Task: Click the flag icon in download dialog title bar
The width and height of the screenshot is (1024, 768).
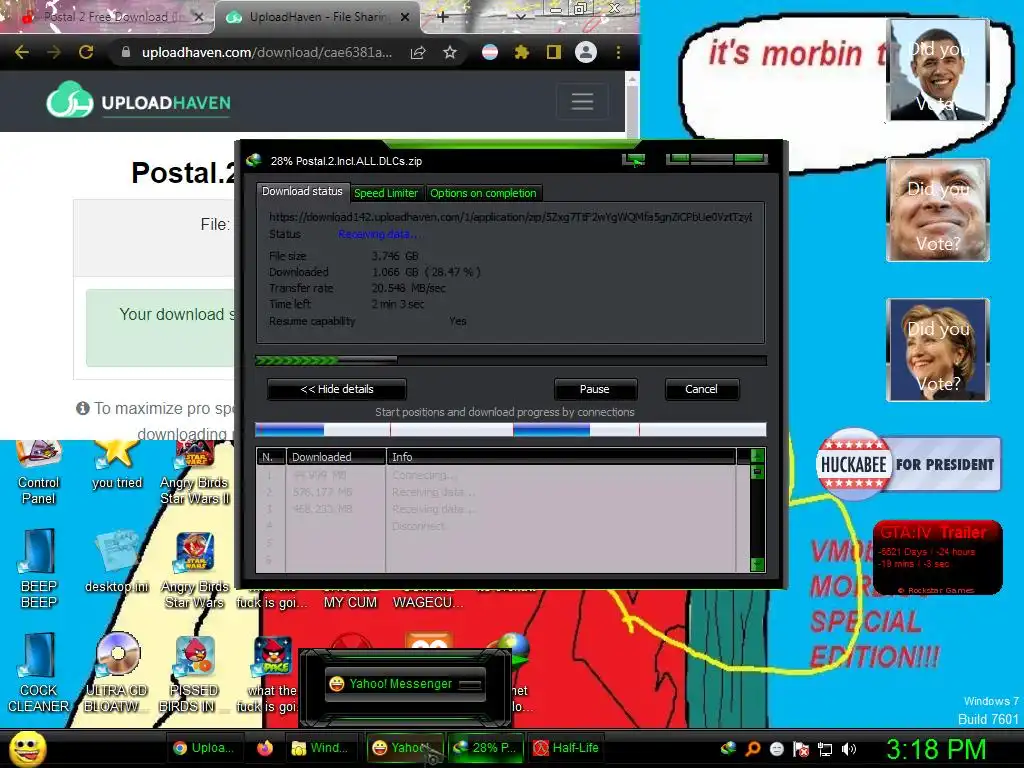Action: coord(633,160)
